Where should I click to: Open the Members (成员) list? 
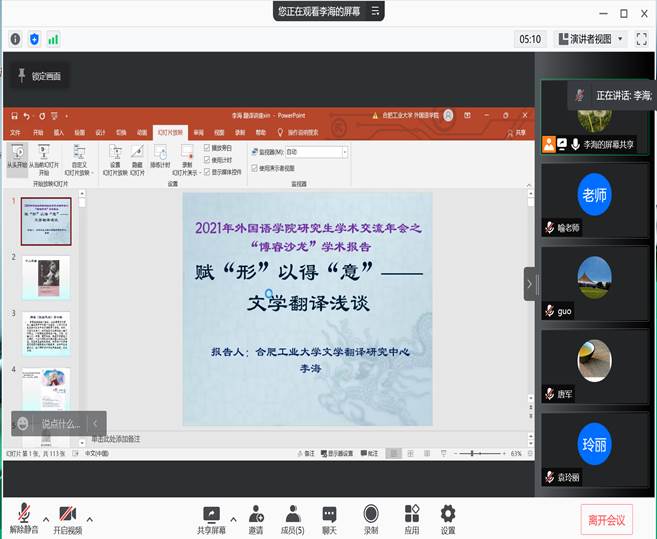point(292,515)
